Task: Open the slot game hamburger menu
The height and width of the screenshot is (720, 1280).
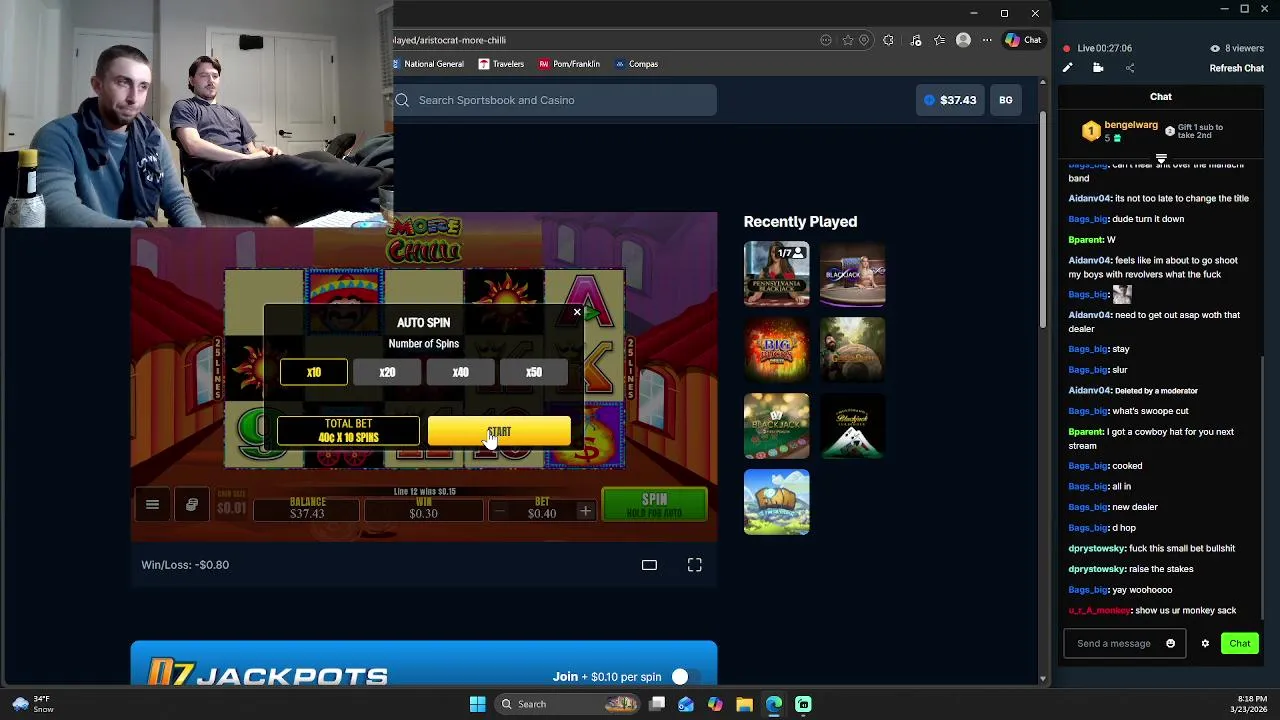Action: point(152,505)
